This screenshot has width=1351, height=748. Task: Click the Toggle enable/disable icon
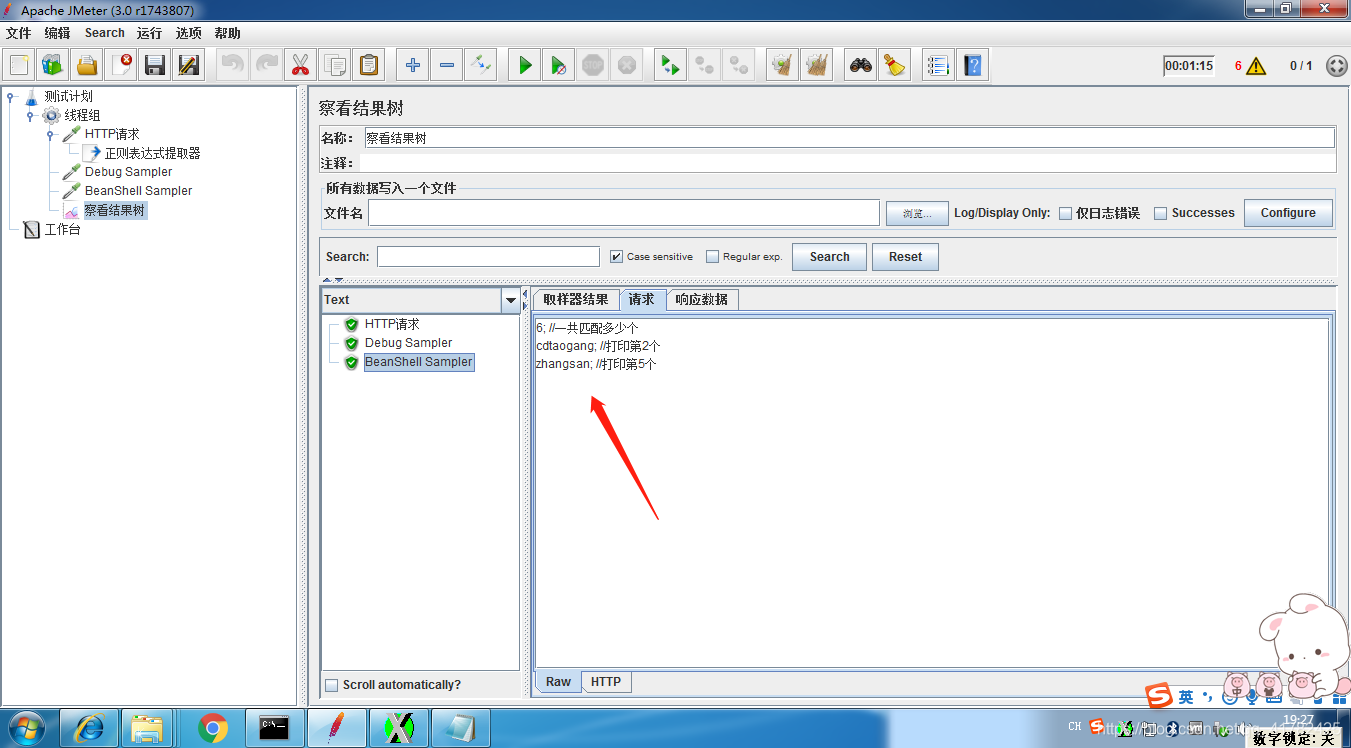tap(481, 66)
